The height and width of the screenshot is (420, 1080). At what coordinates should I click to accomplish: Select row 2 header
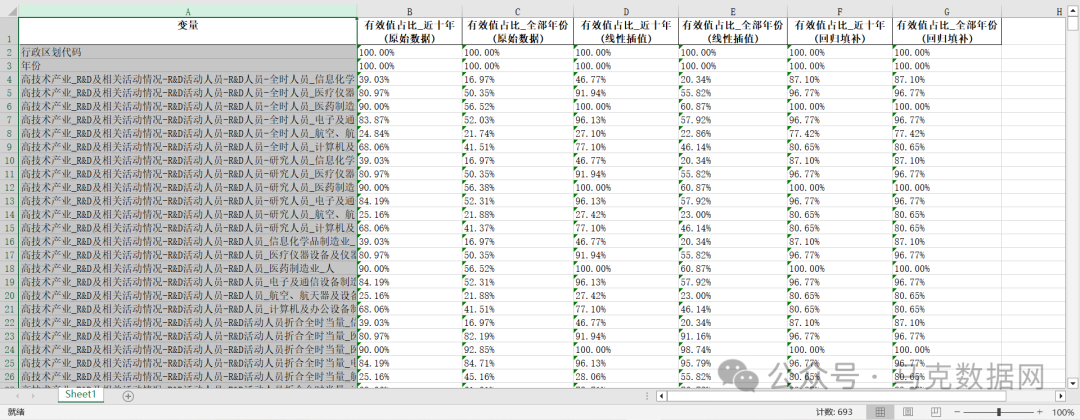click(9, 52)
